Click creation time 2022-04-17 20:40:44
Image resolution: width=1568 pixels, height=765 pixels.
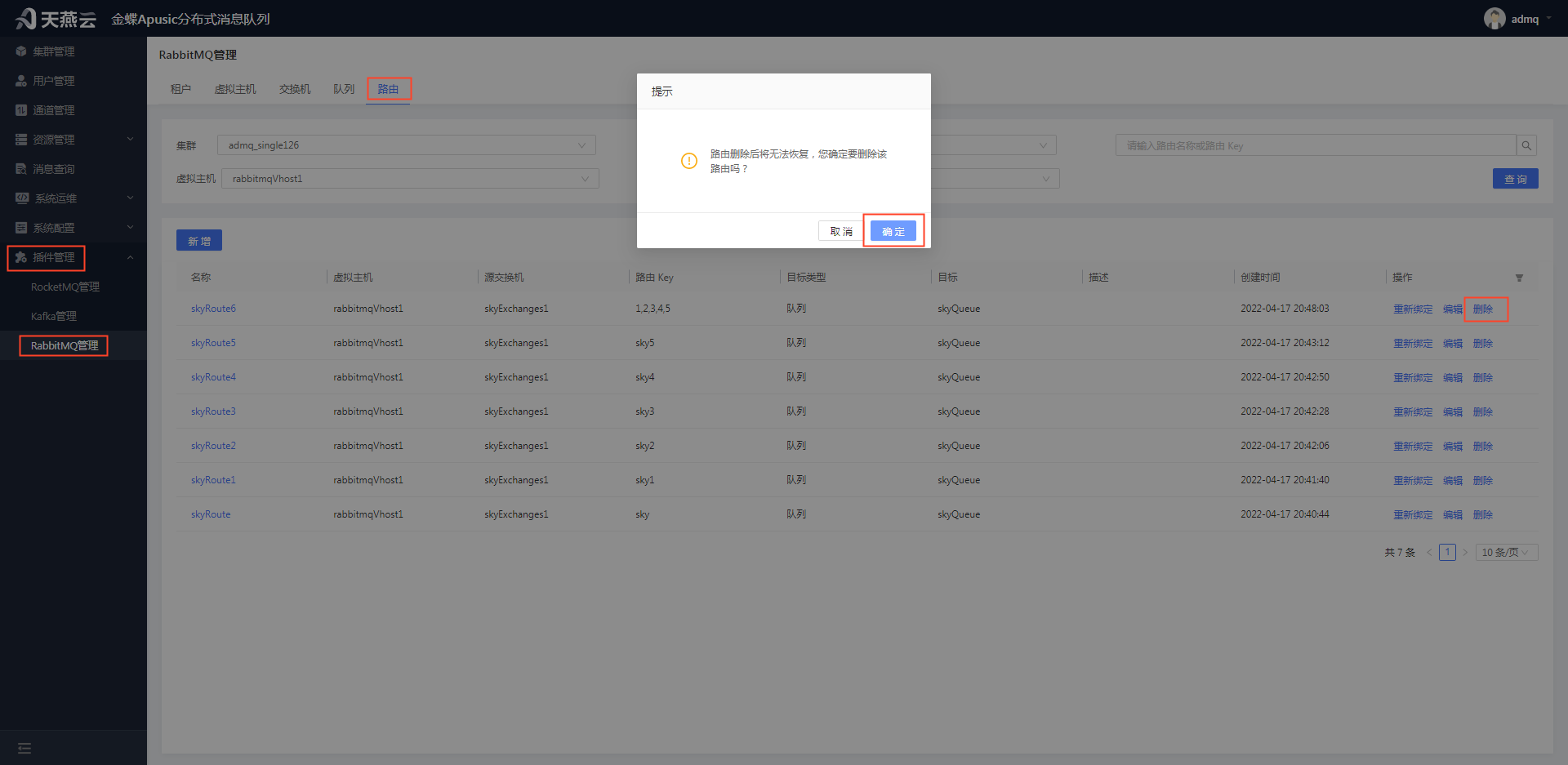point(1285,514)
